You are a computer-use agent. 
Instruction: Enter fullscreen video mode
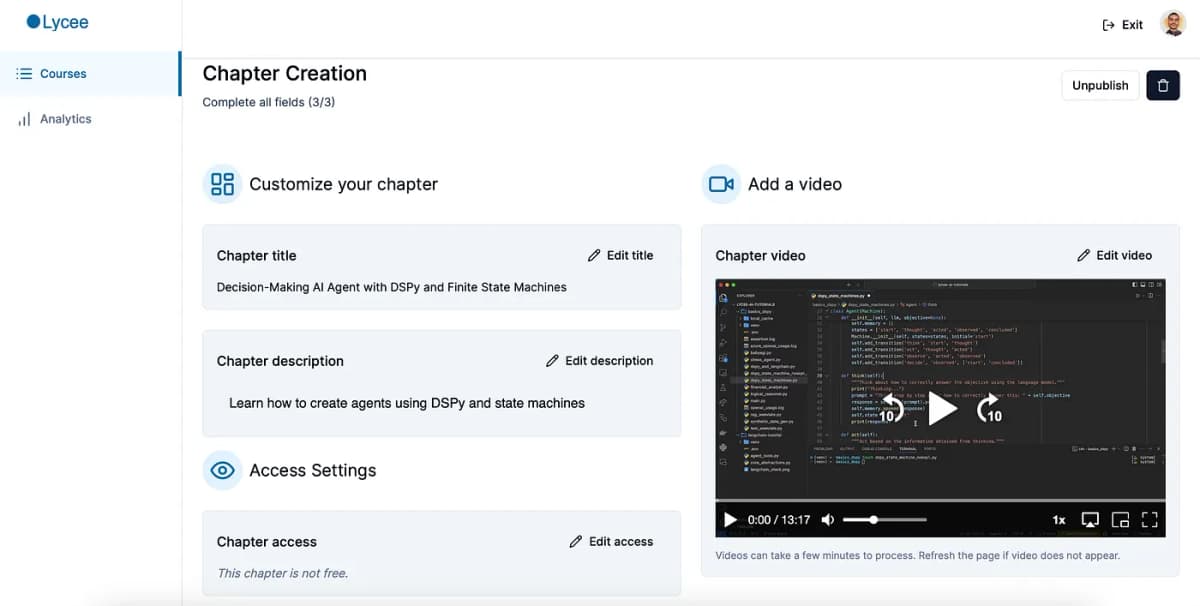[1149, 520]
